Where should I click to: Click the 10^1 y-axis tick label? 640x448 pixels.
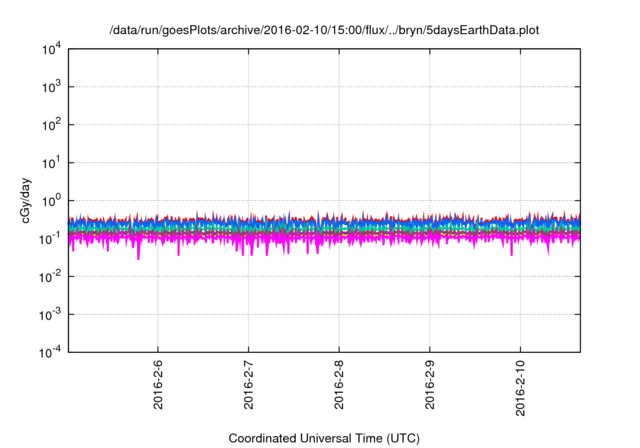(51, 163)
